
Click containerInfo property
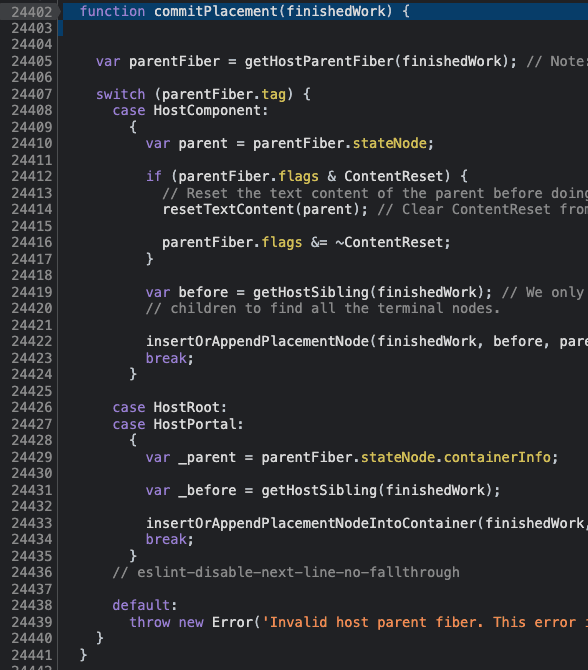pyautogui.click(x=497, y=457)
